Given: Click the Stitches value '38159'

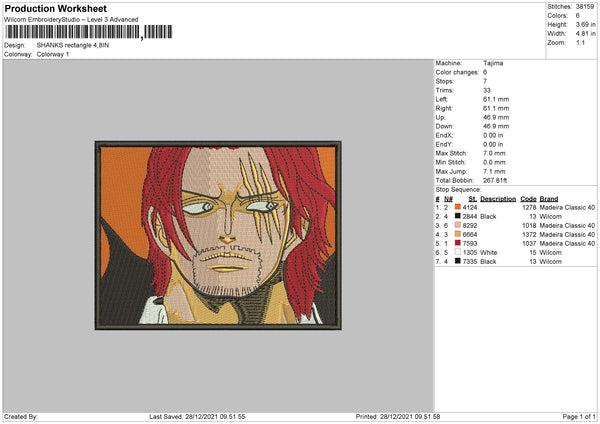Looking at the screenshot, I should [x=585, y=7].
